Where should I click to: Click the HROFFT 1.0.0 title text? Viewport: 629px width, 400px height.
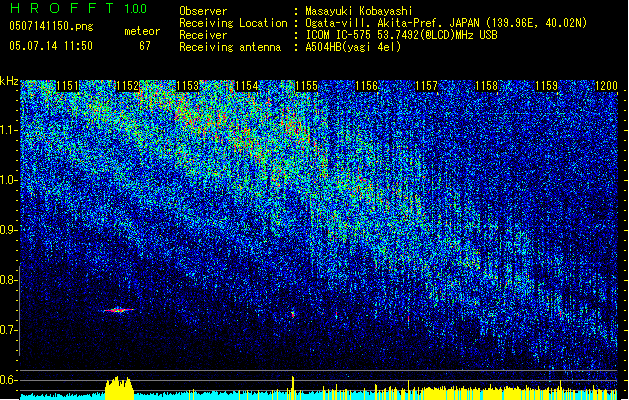point(79,8)
